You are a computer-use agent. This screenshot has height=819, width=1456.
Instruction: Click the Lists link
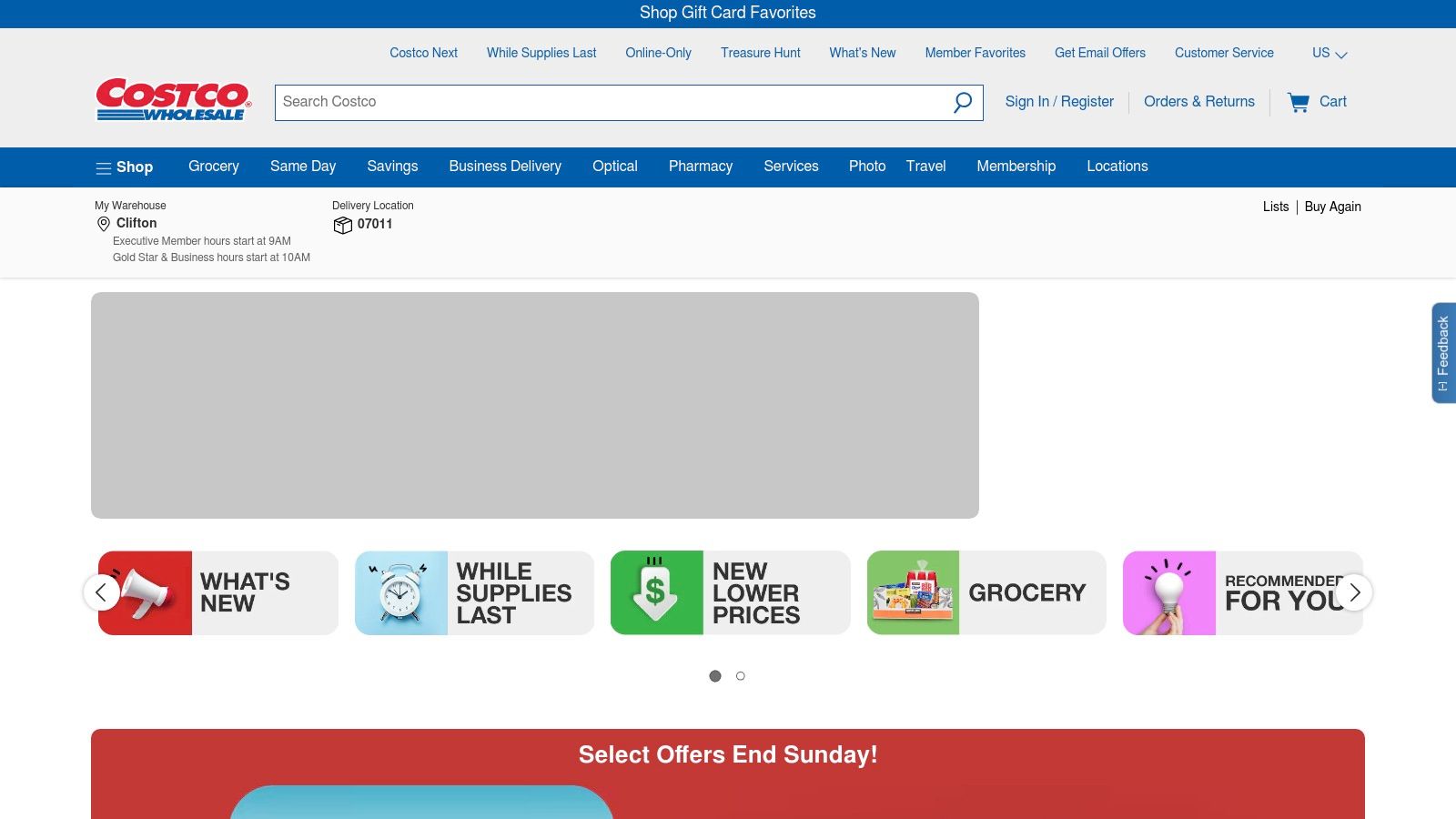[1276, 207]
